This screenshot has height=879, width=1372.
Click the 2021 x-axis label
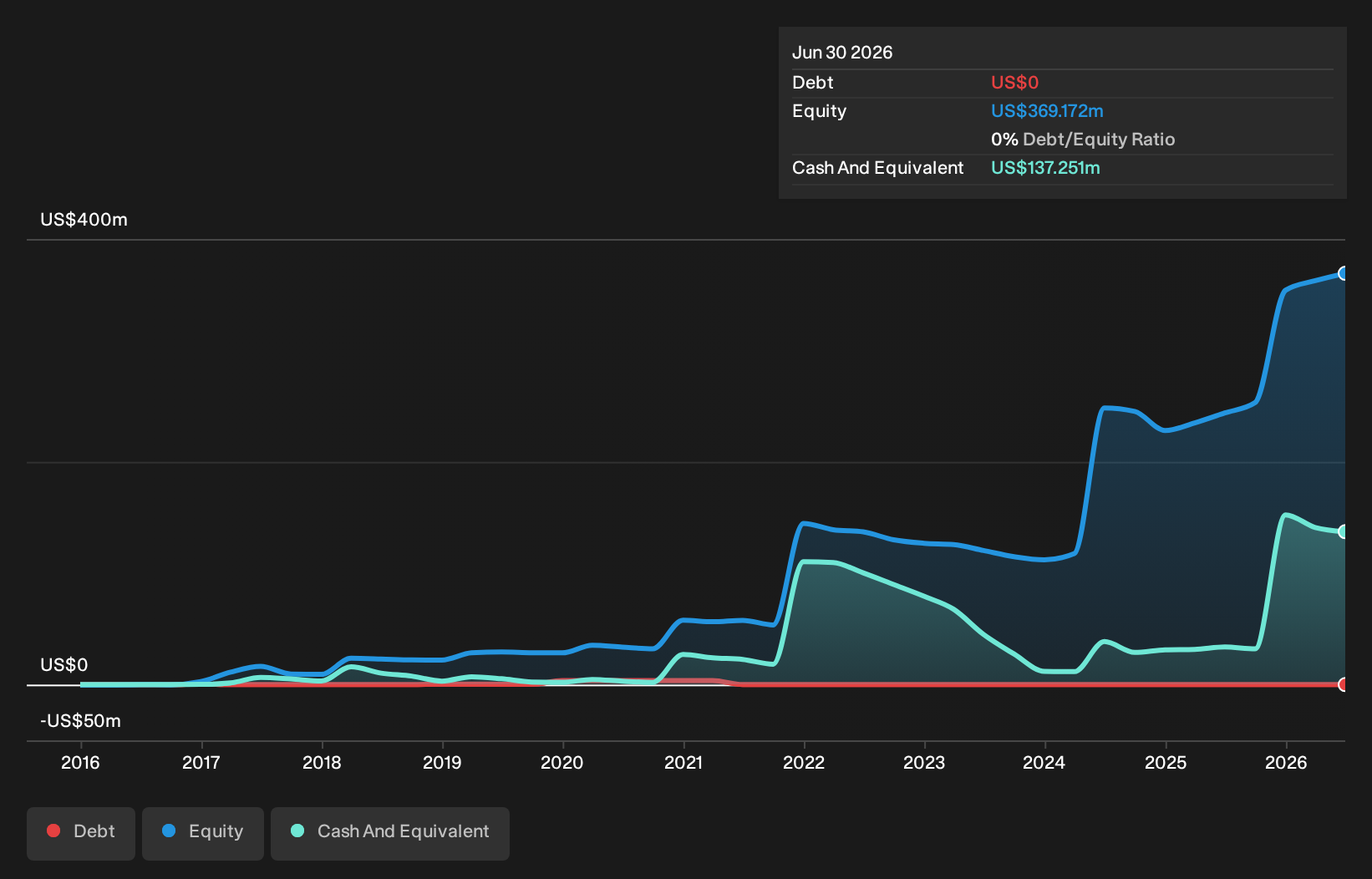[683, 763]
